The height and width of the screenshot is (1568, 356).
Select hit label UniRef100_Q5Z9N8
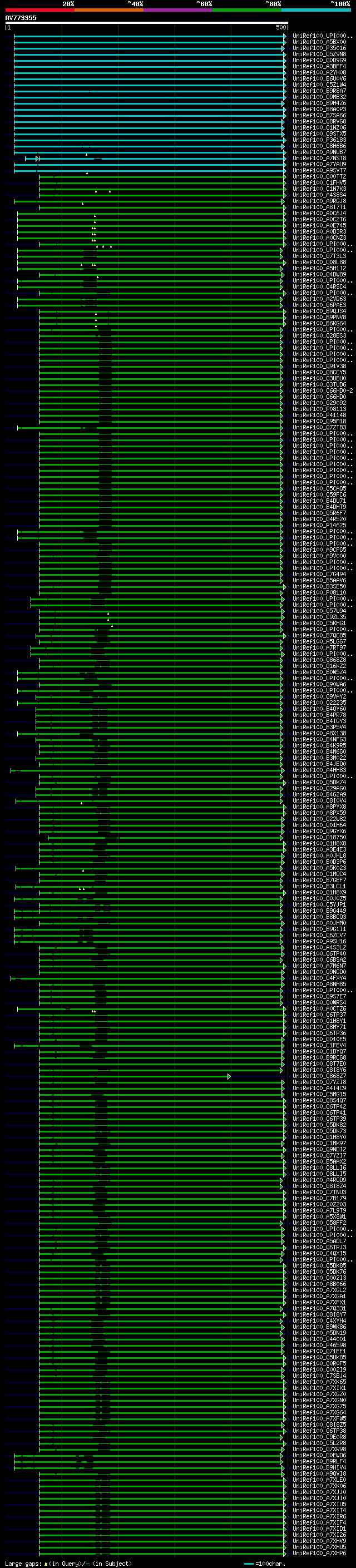point(319,54)
